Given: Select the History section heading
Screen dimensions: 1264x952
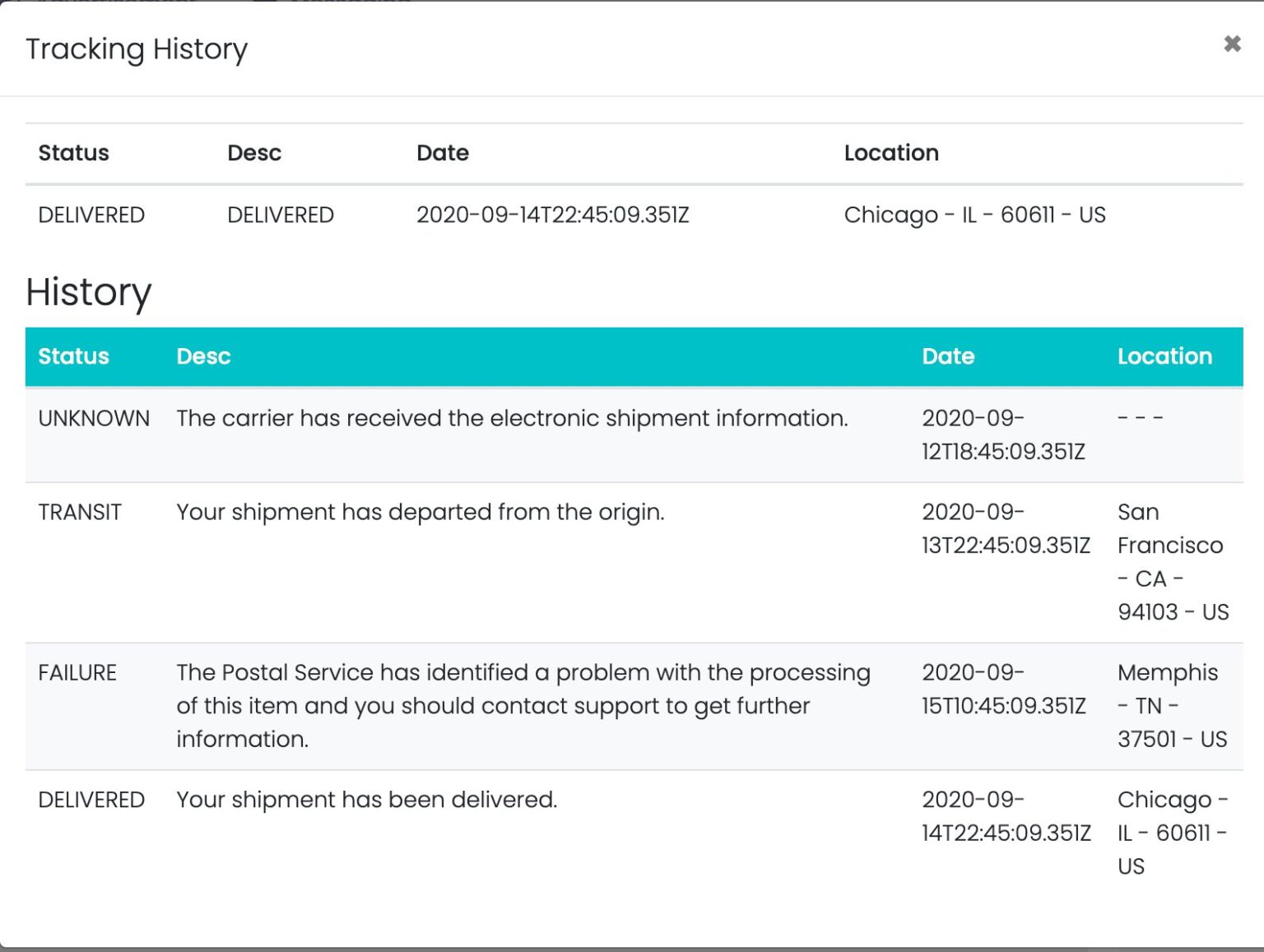Looking at the screenshot, I should pos(89,292).
